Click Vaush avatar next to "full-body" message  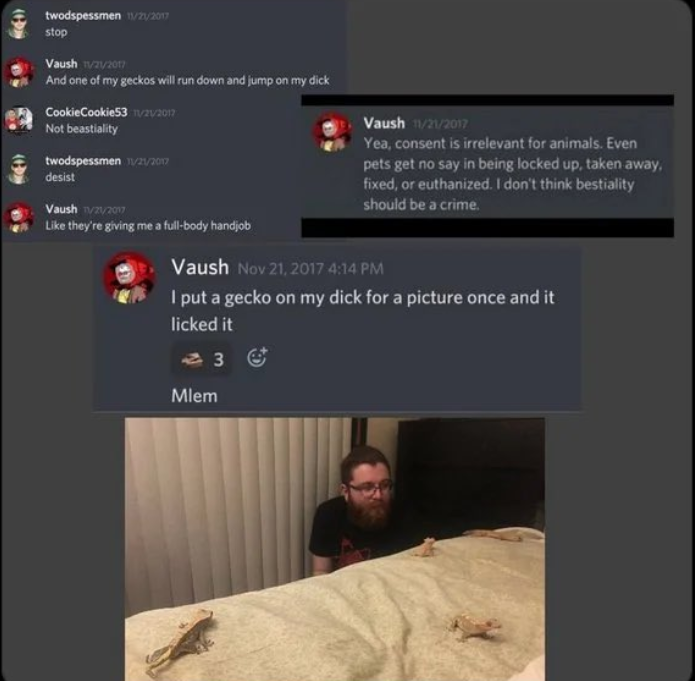[x=19, y=217]
